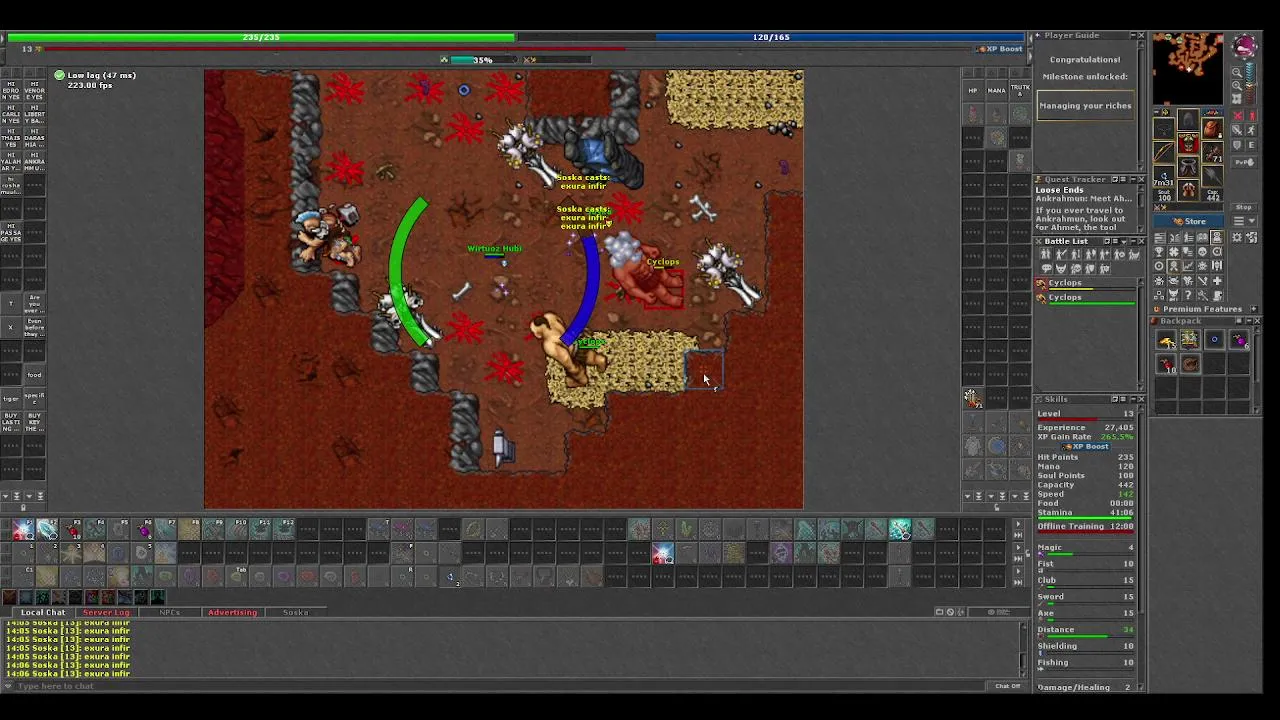Click the bow in weapon slot
Screen dimensions: 1280x720
point(1164,152)
